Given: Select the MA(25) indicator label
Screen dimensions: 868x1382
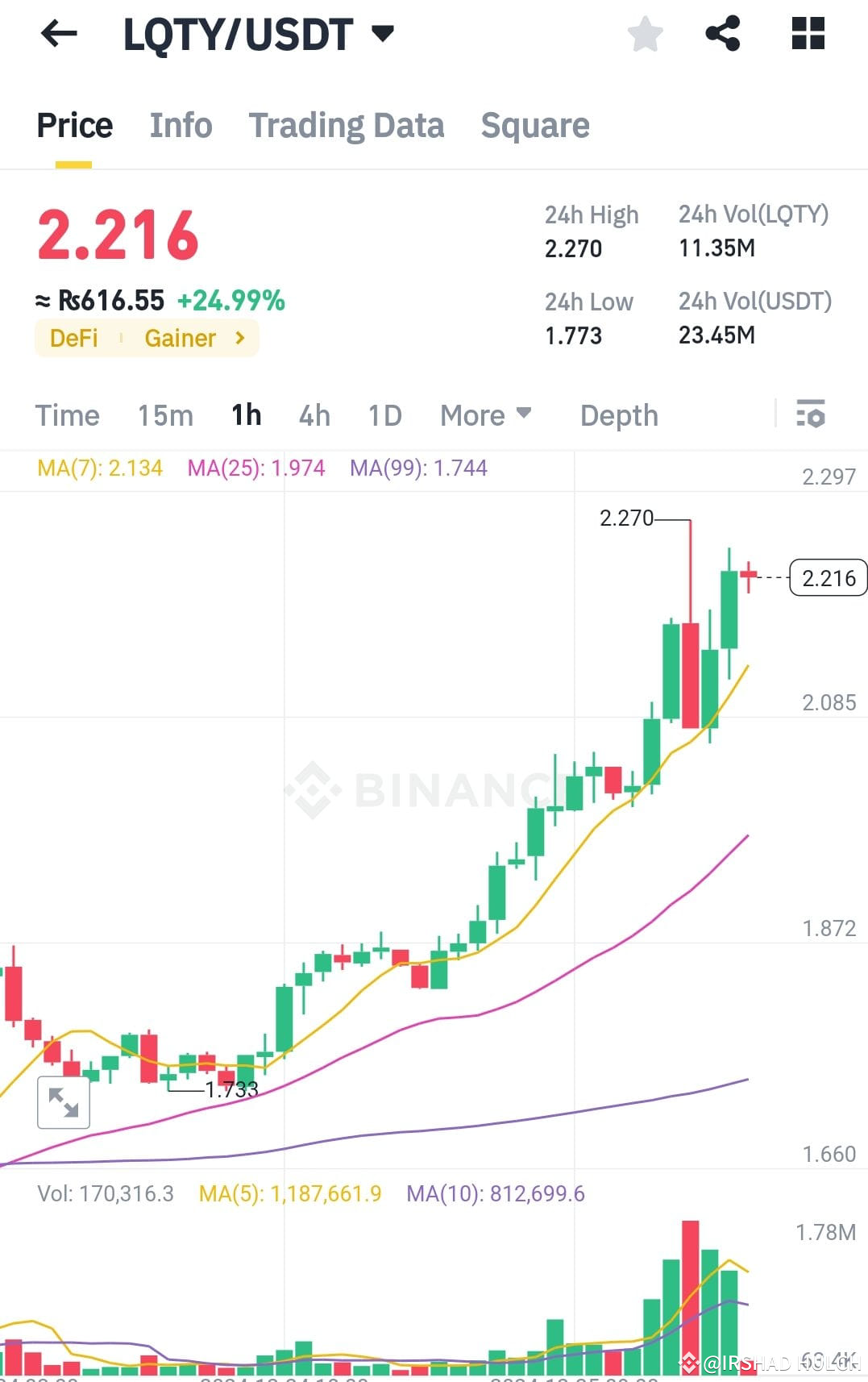Looking at the screenshot, I should pos(256,468).
